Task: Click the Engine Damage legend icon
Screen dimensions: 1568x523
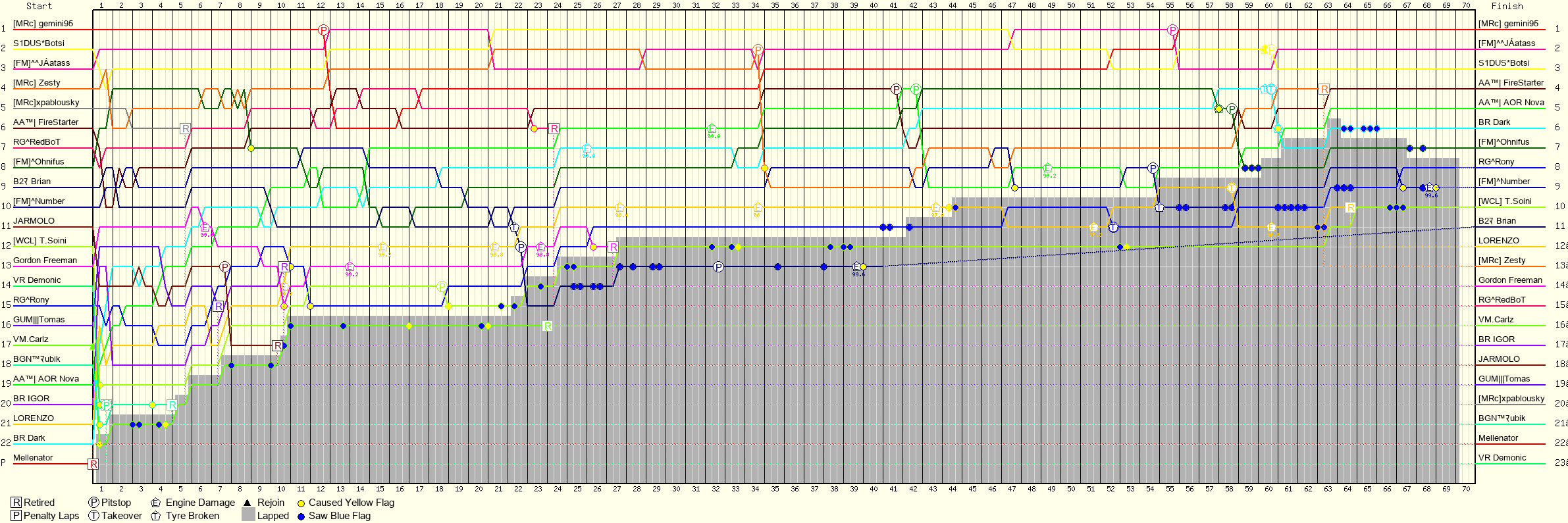Action: tap(156, 503)
